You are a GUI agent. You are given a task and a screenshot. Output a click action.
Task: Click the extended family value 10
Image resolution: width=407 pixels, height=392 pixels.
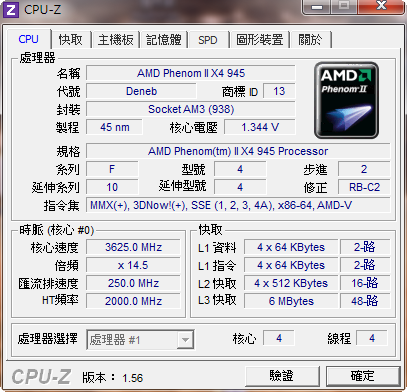(112, 187)
